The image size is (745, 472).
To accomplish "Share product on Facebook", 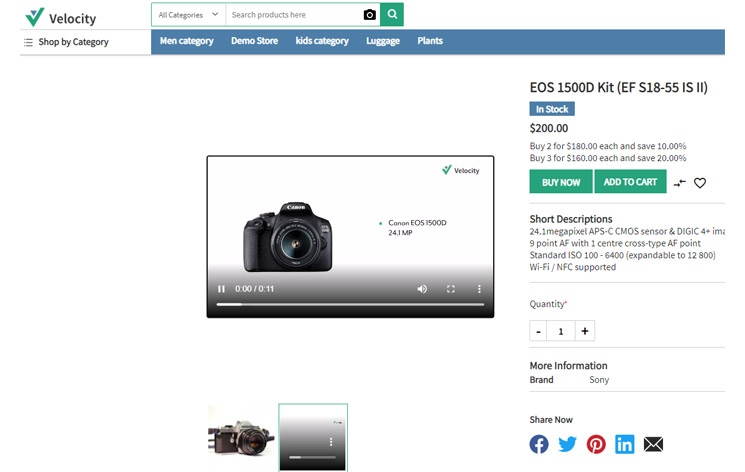I will click(539, 444).
